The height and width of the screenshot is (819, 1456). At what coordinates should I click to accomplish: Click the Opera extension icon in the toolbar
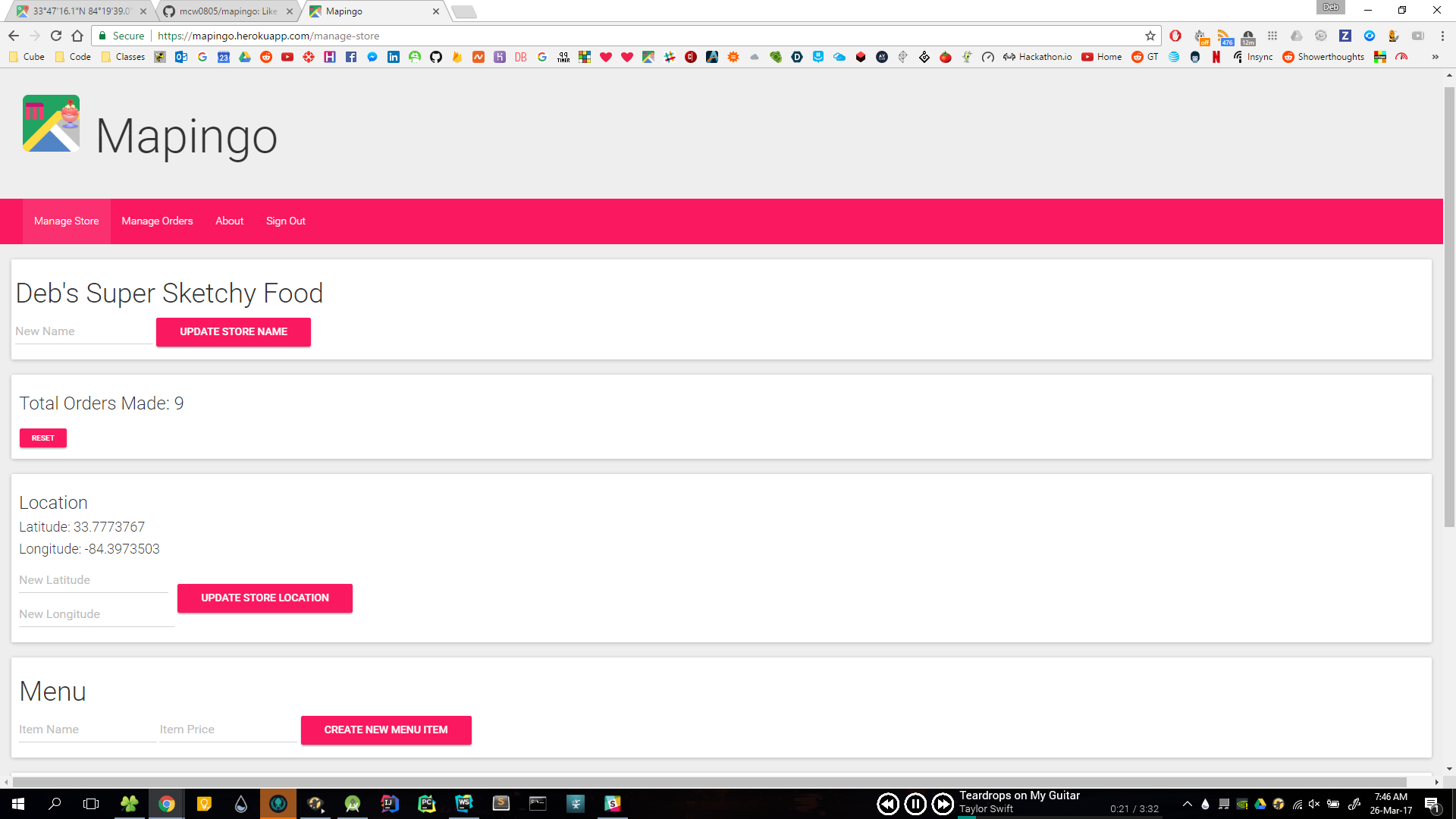1175,36
